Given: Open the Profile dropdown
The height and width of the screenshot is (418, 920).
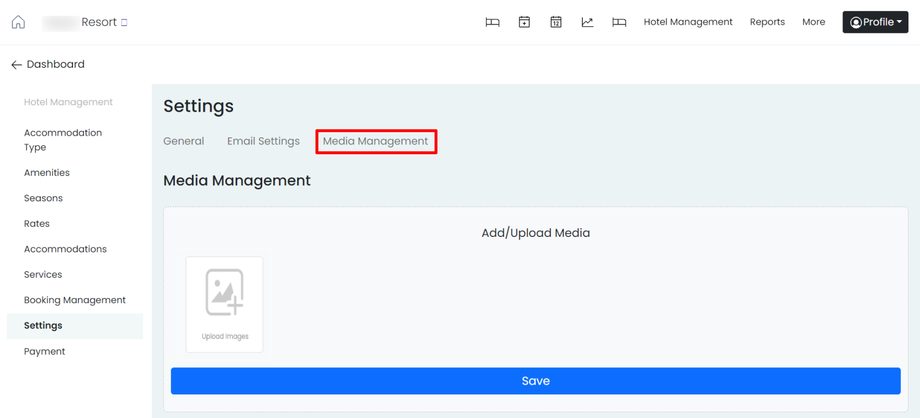Looking at the screenshot, I should point(875,22).
